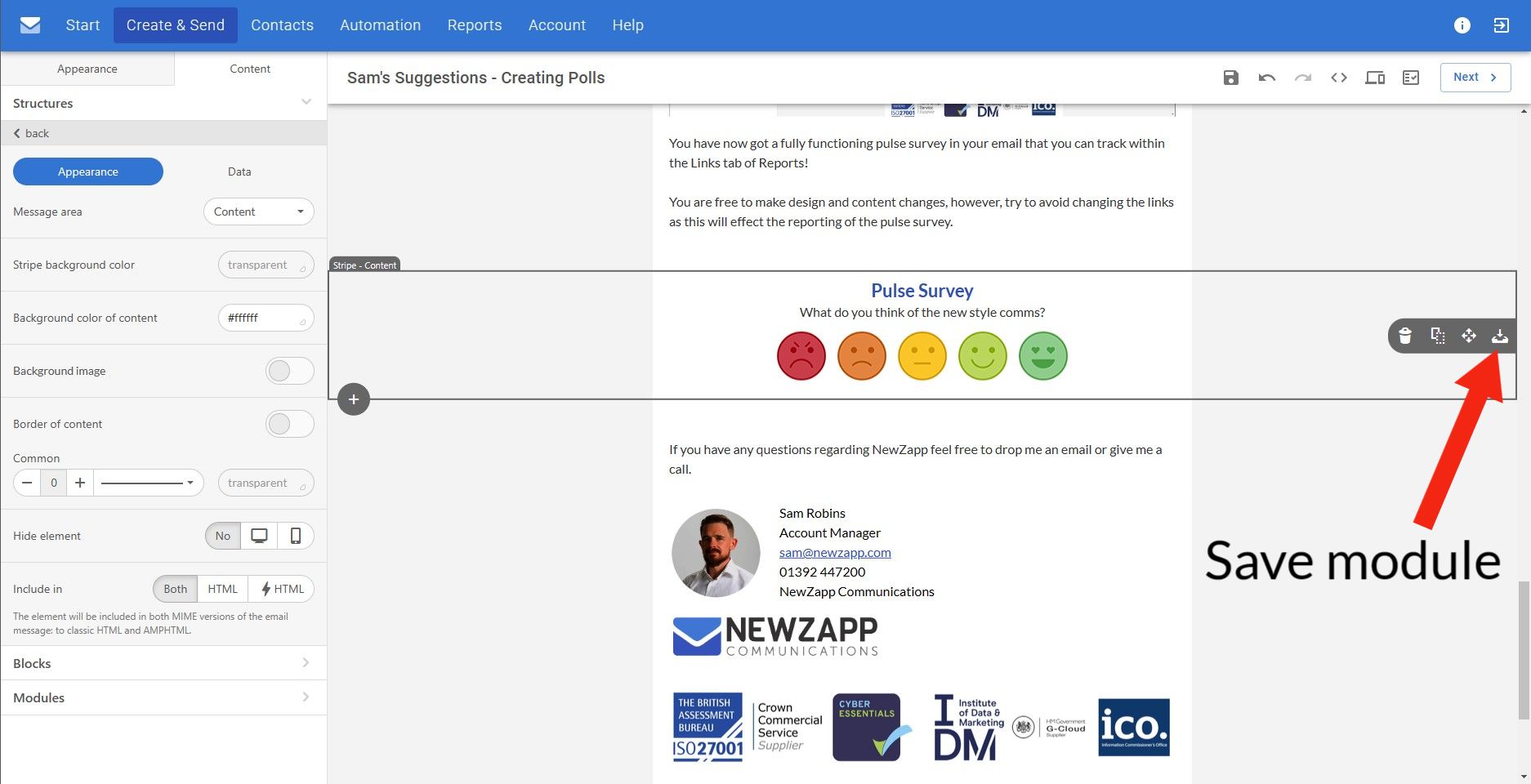
Task: Turn on Border of content toggle
Action: pos(289,424)
